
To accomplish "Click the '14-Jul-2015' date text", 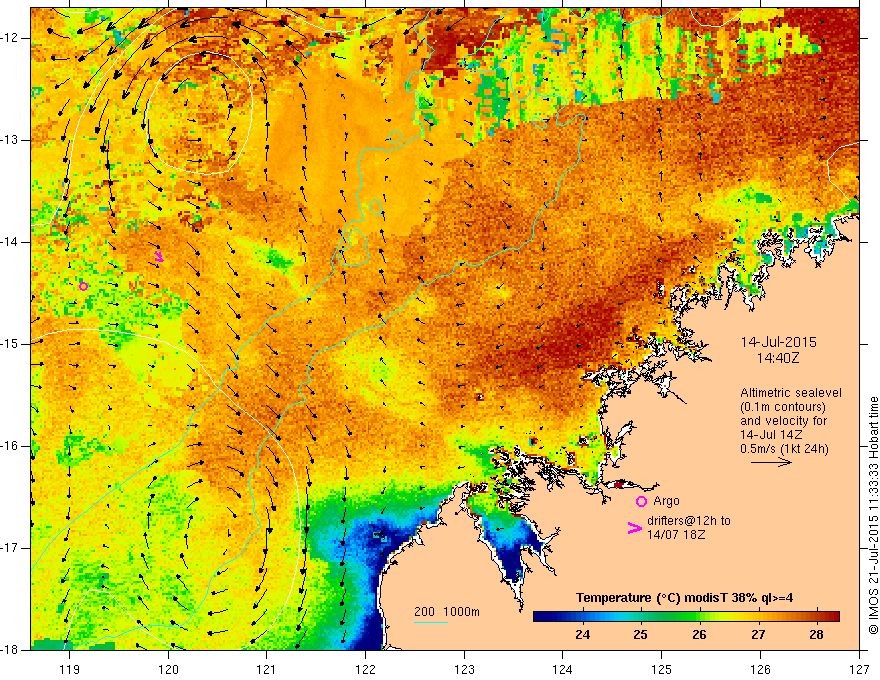I will (778, 342).
